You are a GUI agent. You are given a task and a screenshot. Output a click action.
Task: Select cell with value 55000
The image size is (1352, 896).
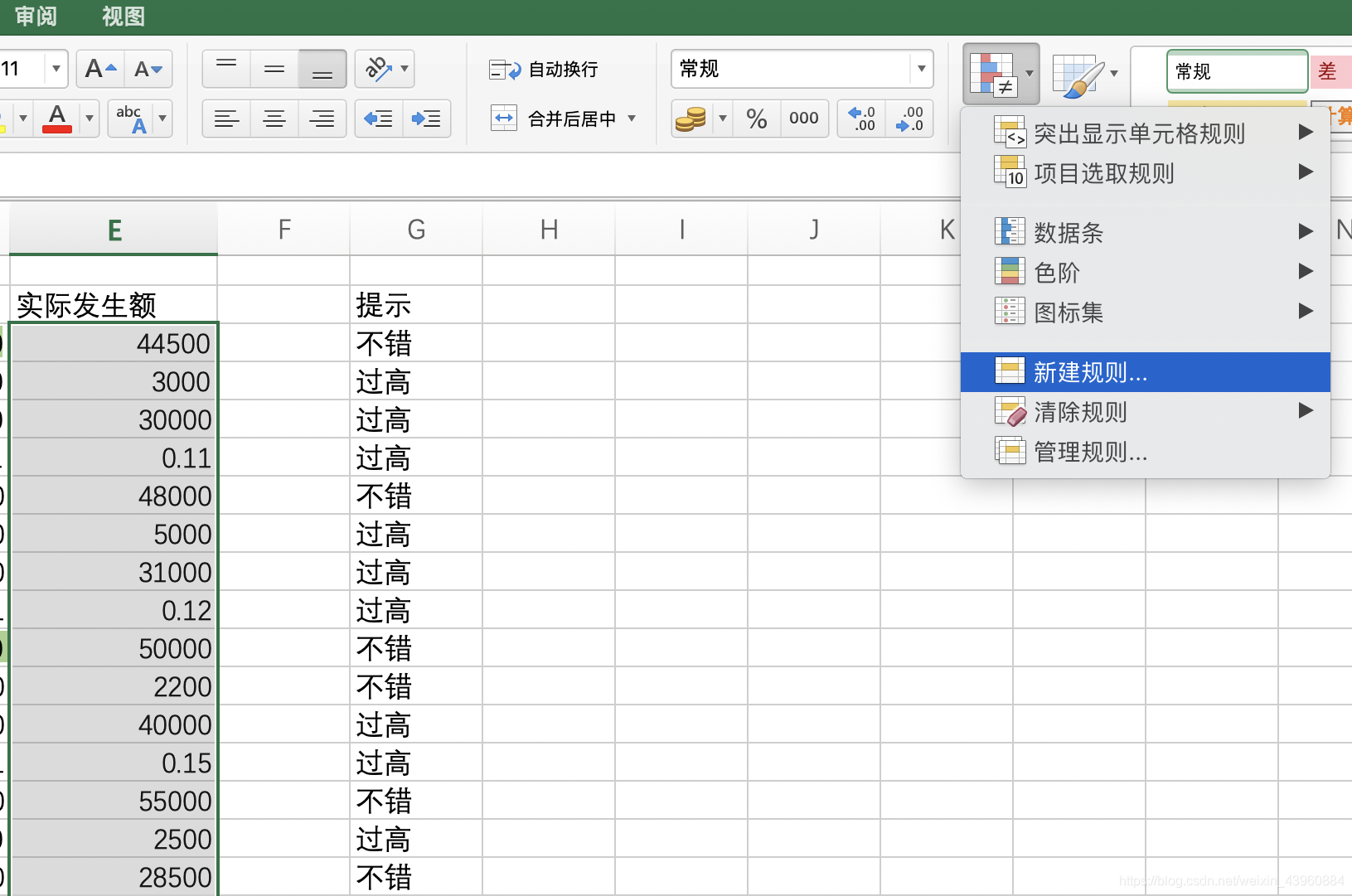pos(114,801)
